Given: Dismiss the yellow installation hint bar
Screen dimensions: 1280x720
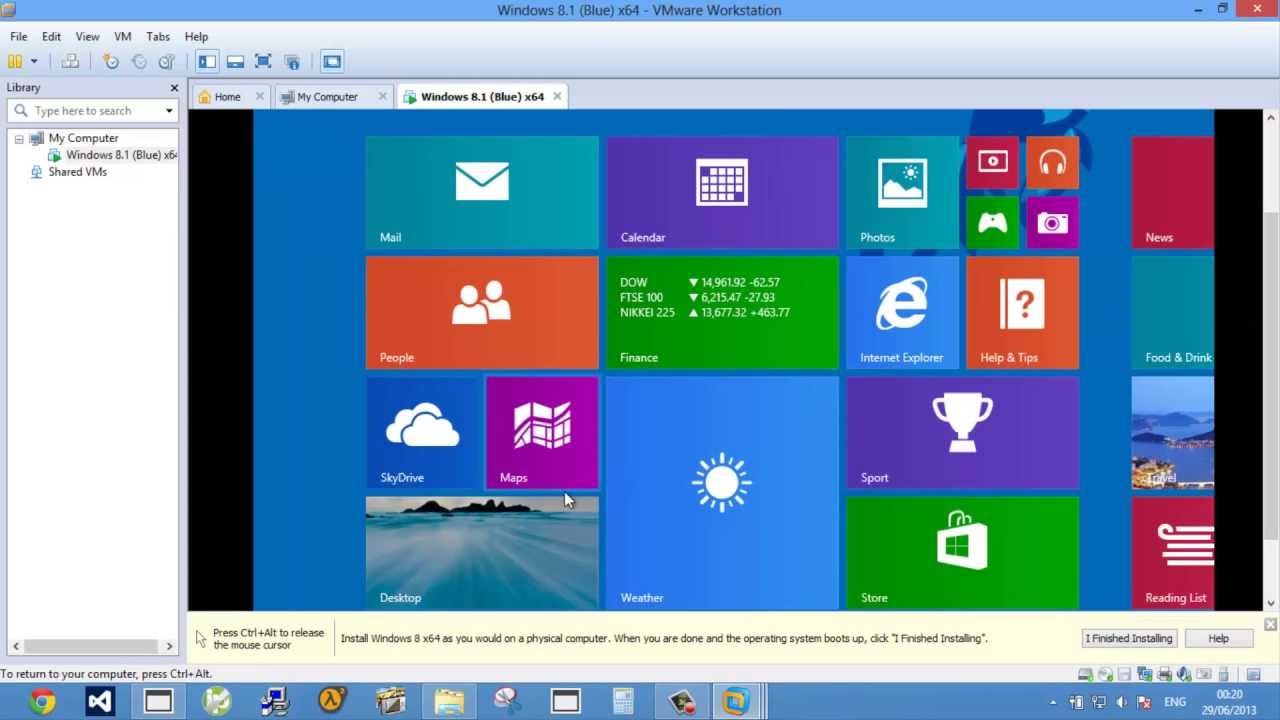Looking at the screenshot, I should [x=1270, y=624].
